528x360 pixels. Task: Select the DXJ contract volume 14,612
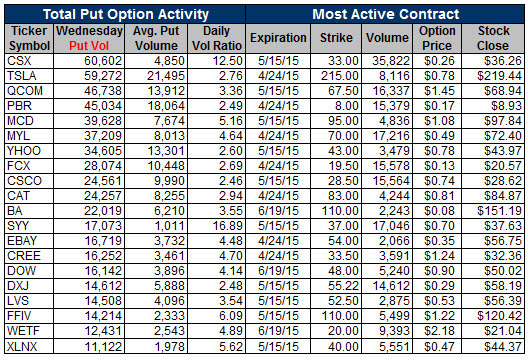click(387, 286)
